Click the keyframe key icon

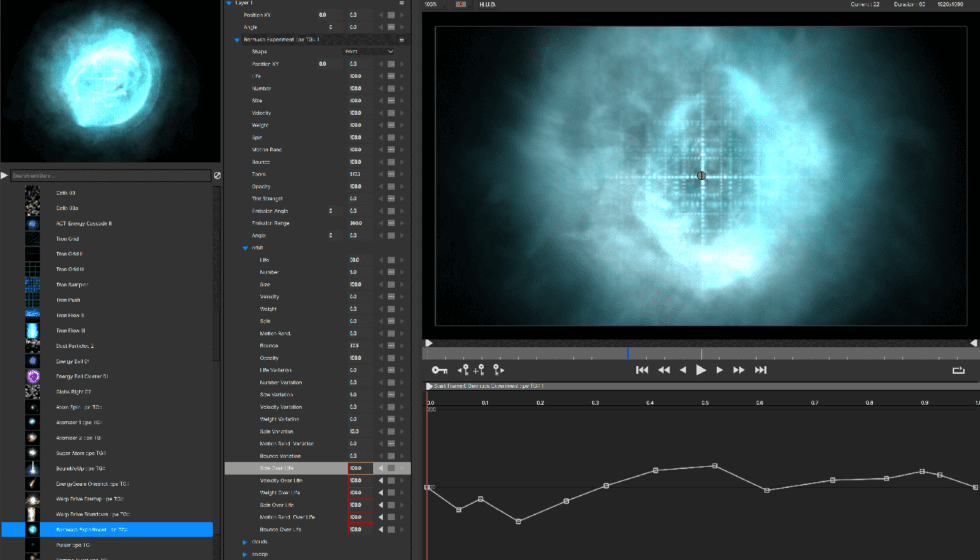click(439, 370)
